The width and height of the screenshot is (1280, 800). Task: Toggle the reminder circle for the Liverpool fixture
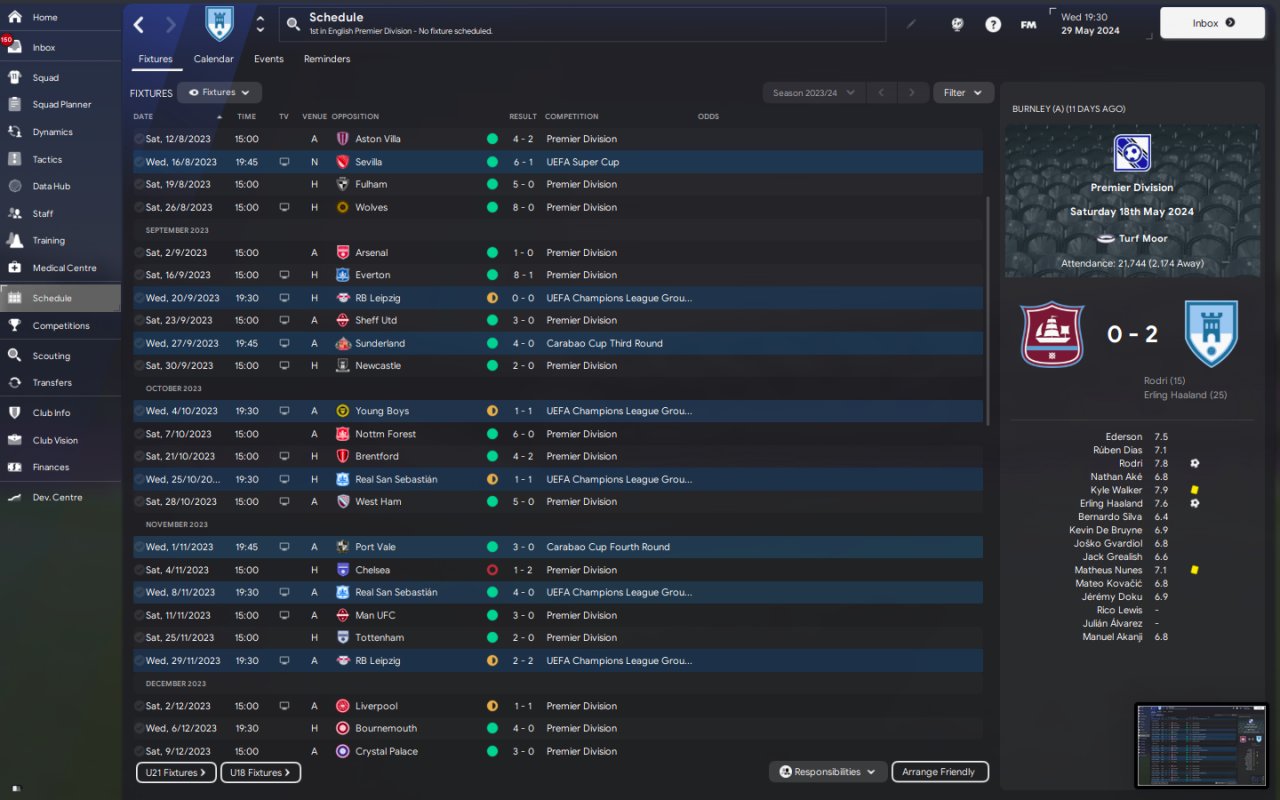(139, 706)
